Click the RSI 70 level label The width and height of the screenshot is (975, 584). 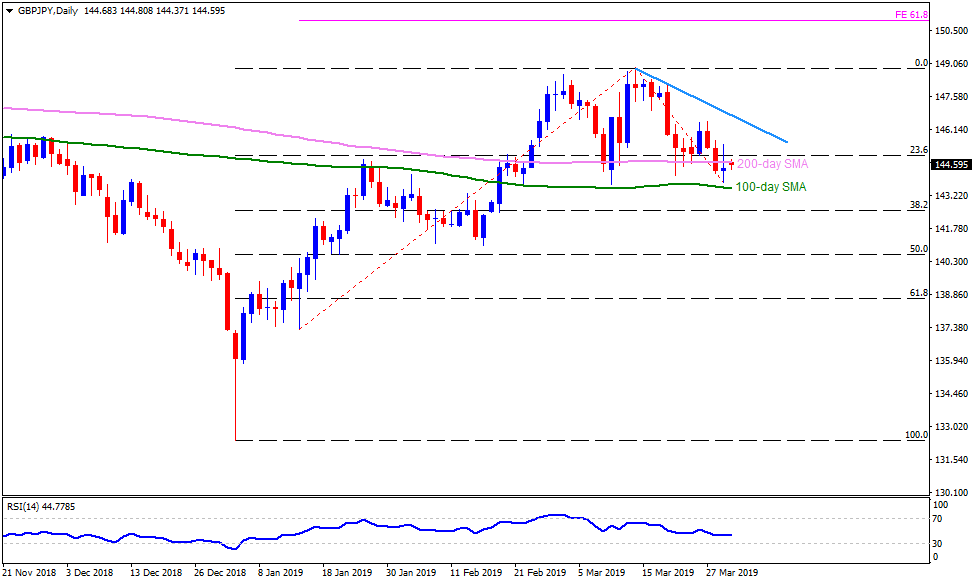[x=940, y=518]
